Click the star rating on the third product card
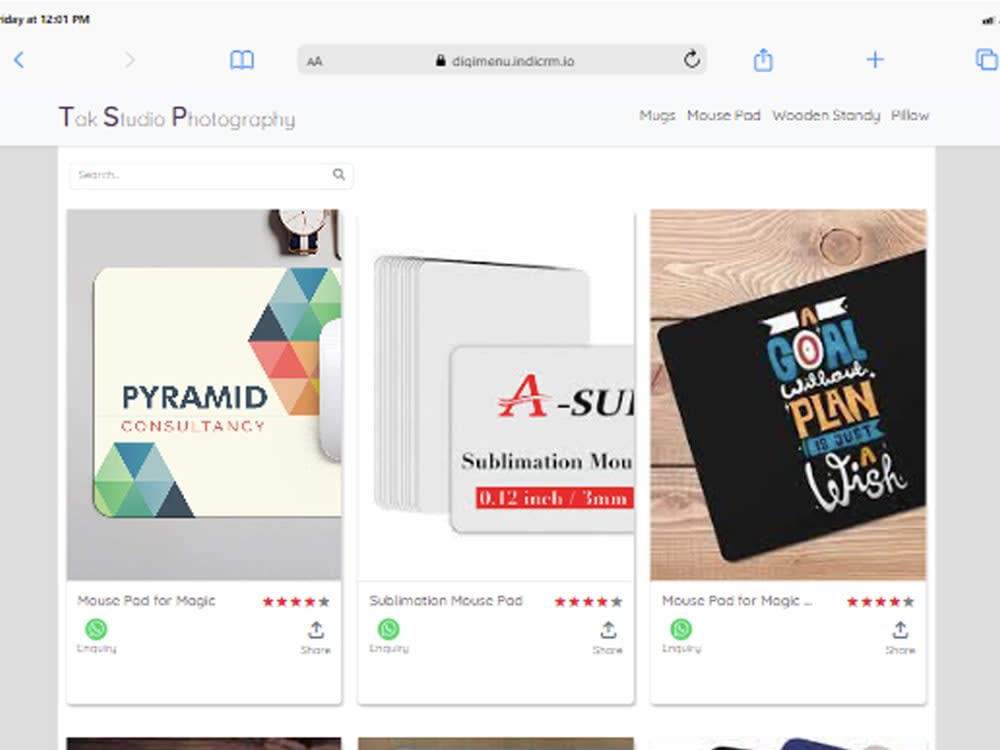Screen dimensions: 1000x750 coord(880,601)
